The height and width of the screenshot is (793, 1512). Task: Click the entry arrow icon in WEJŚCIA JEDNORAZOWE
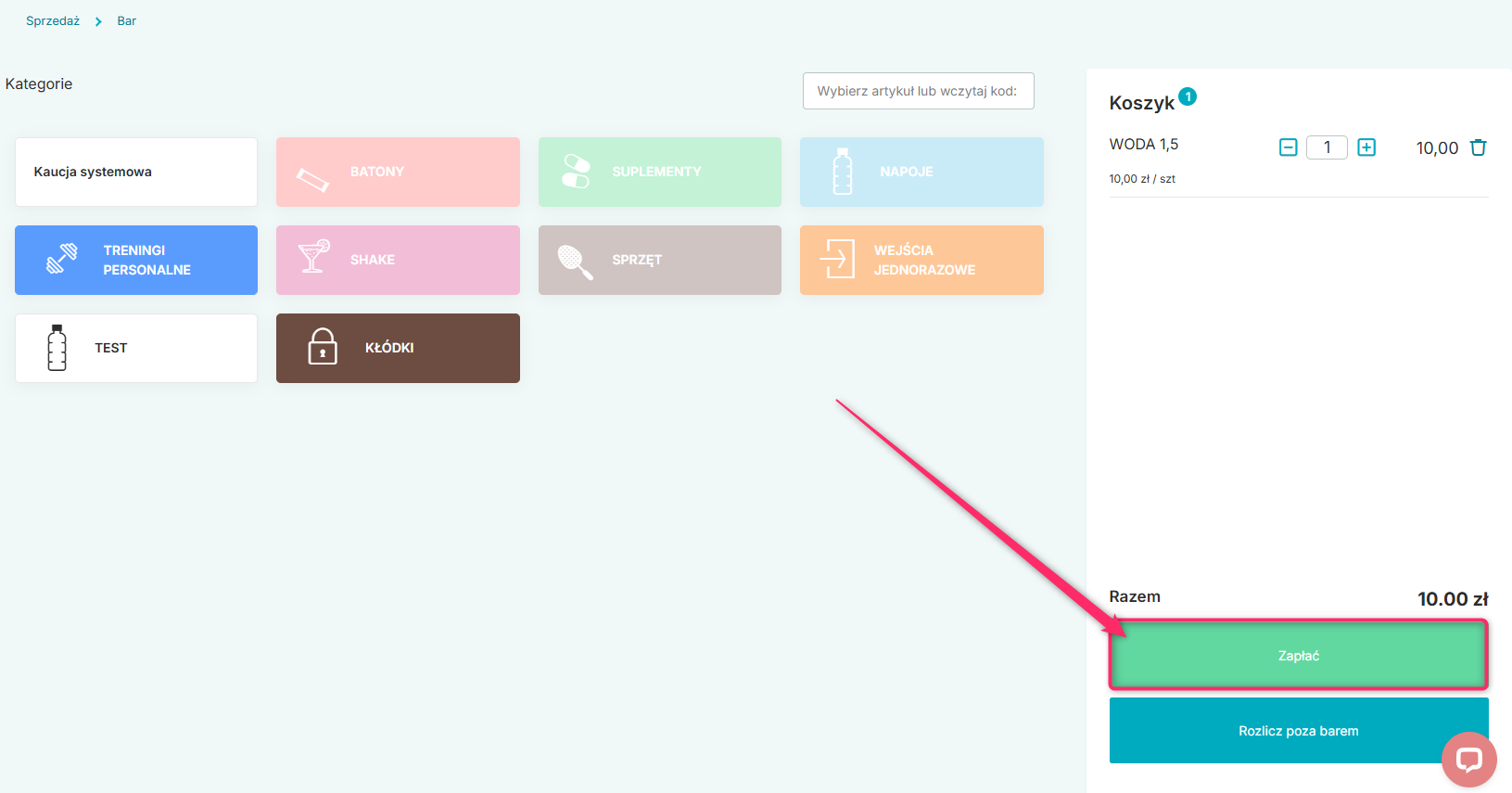tap(837, 259)
